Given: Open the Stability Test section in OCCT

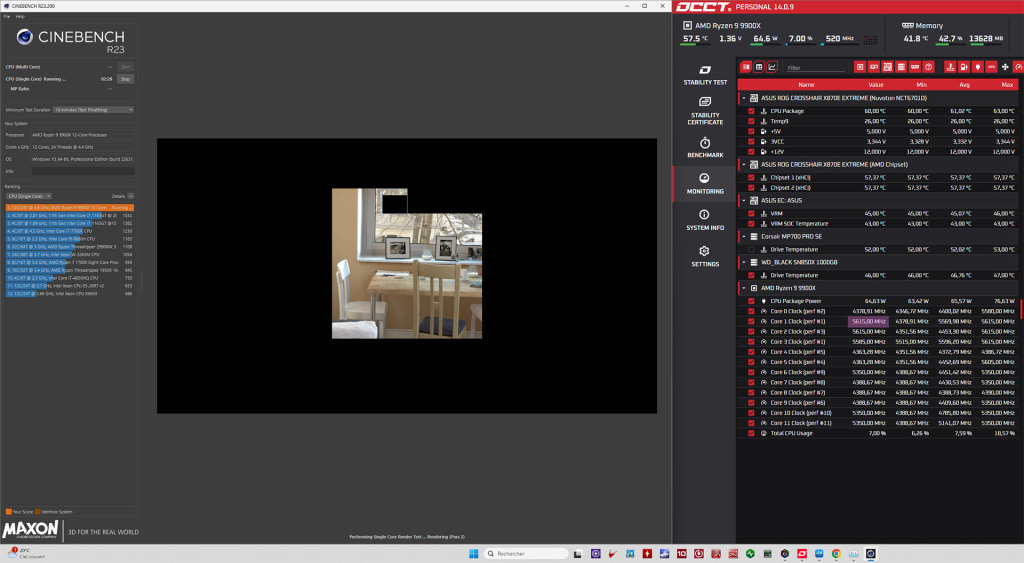Looking at the screenshot, I should 705,75.
